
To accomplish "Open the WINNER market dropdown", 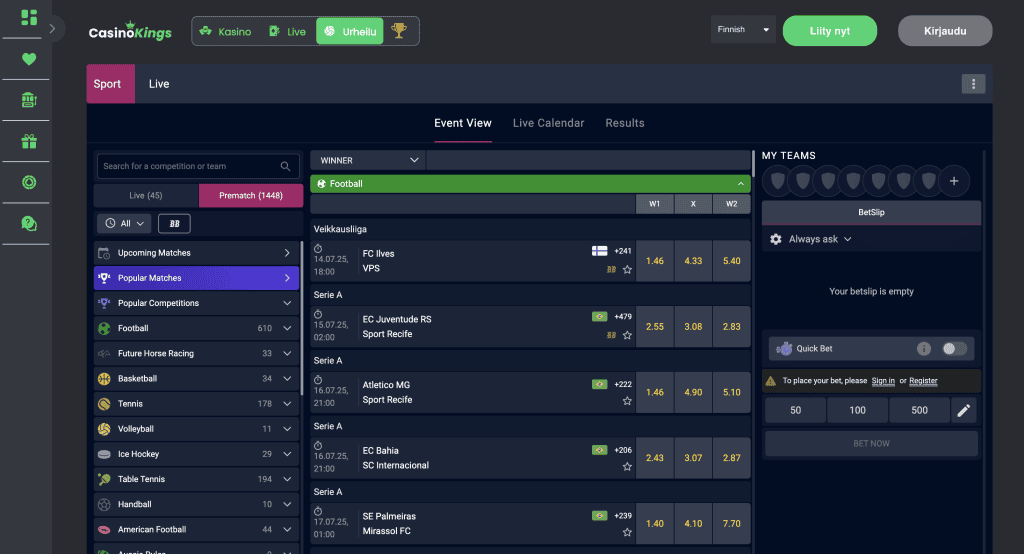I will click(368, 160).
